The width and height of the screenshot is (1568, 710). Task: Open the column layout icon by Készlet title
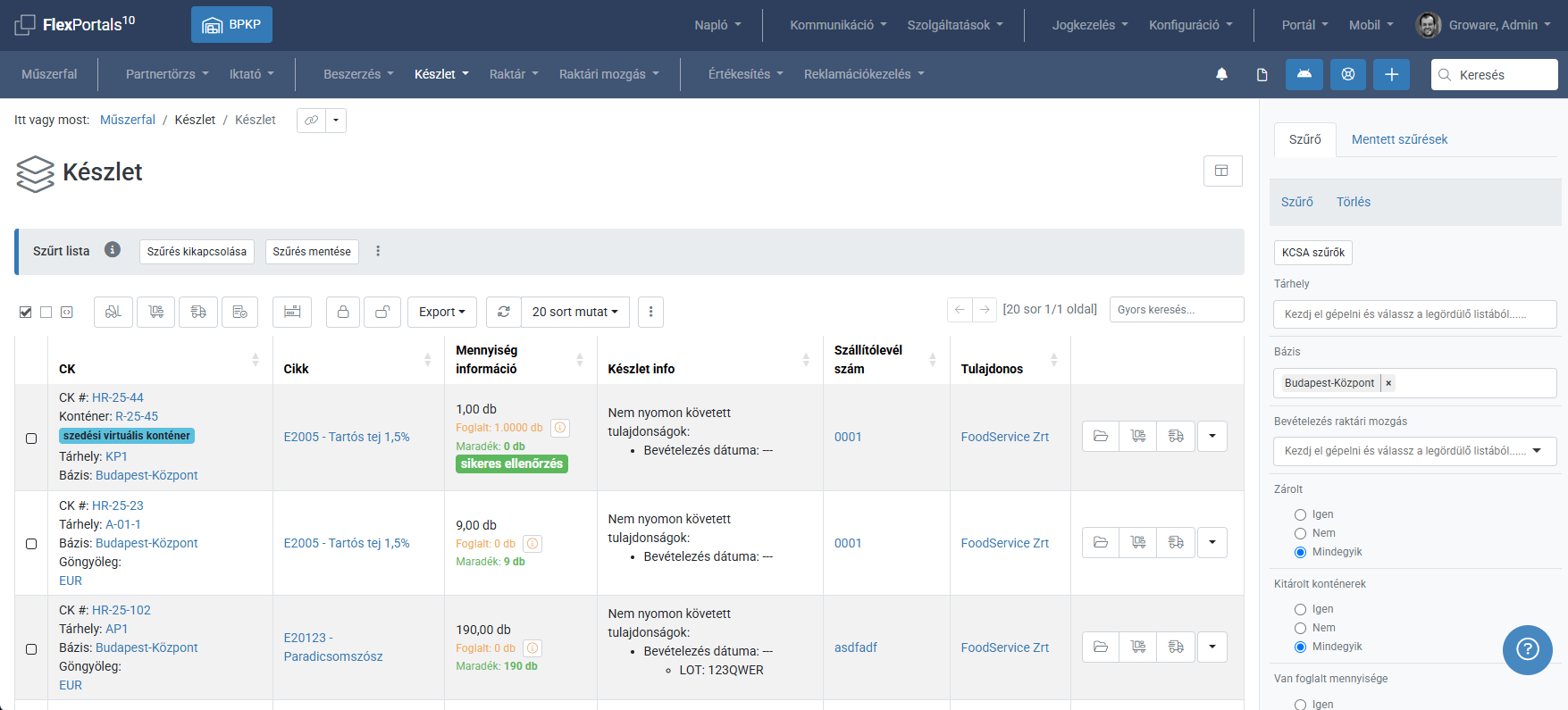coord(1222,171)
